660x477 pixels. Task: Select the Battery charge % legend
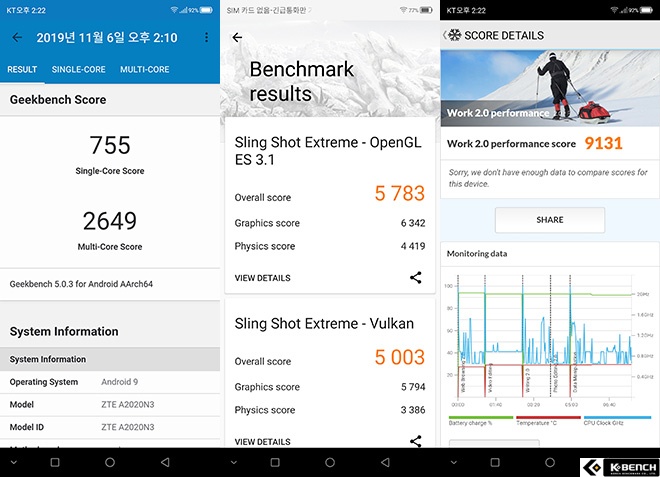[481, 421]
